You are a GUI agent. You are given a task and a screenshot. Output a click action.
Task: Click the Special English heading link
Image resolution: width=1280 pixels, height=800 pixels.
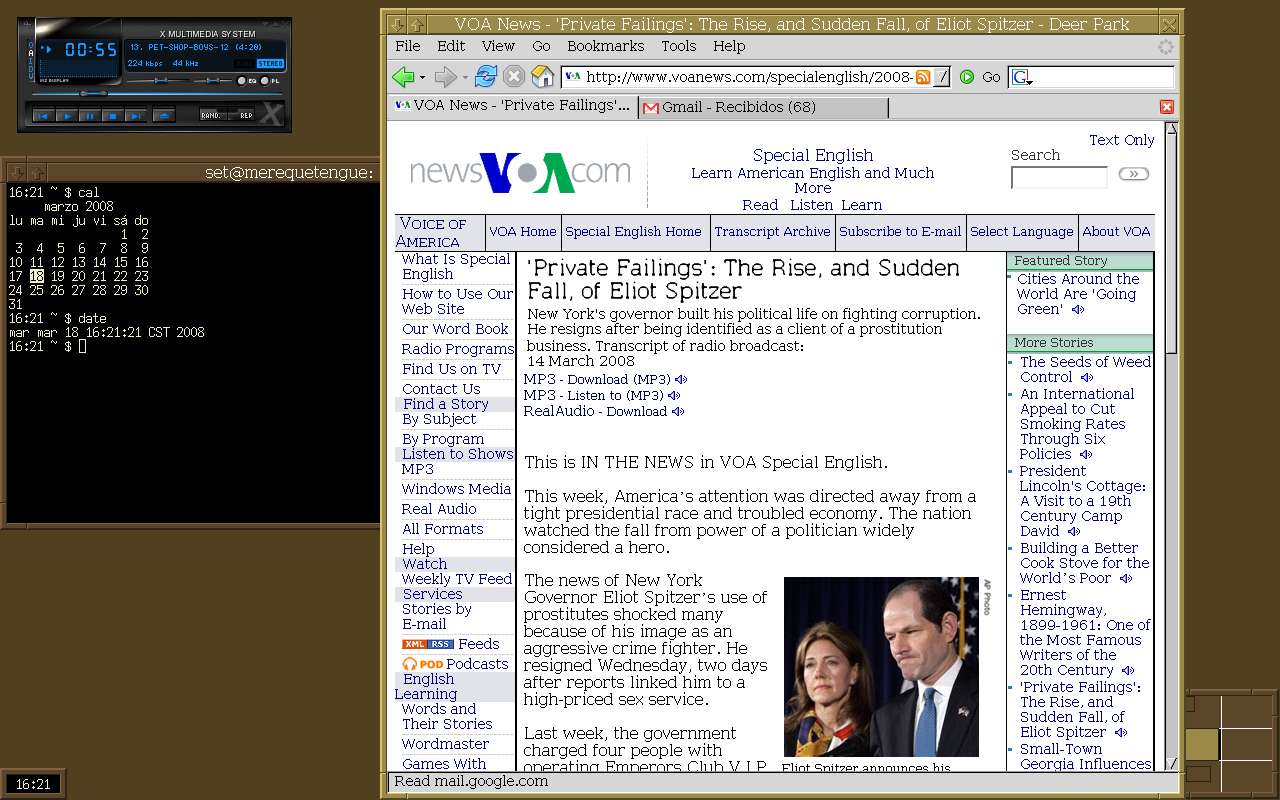click(813, 155)
